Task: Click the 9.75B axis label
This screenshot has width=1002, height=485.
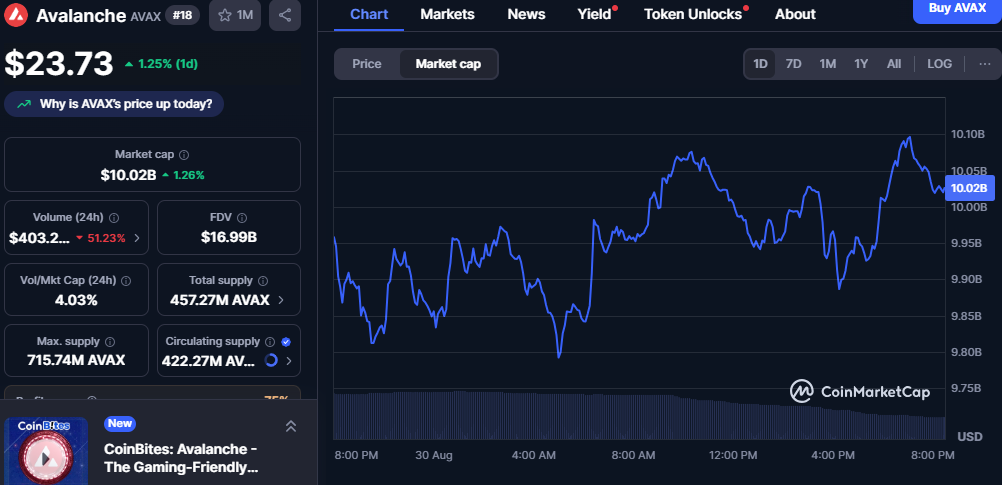Action: [966, 388]
